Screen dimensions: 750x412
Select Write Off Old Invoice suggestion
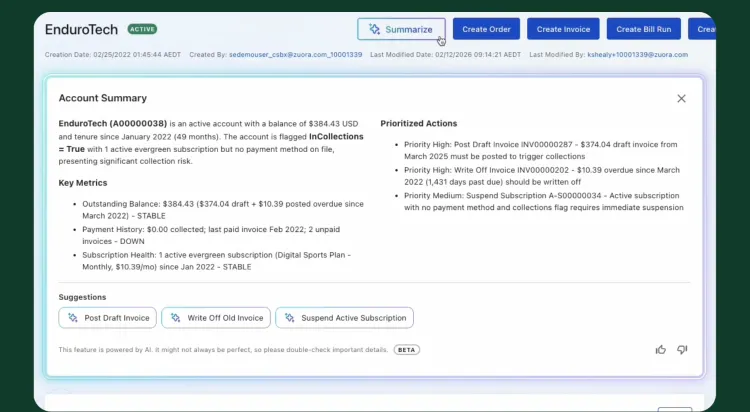[216, 318]
